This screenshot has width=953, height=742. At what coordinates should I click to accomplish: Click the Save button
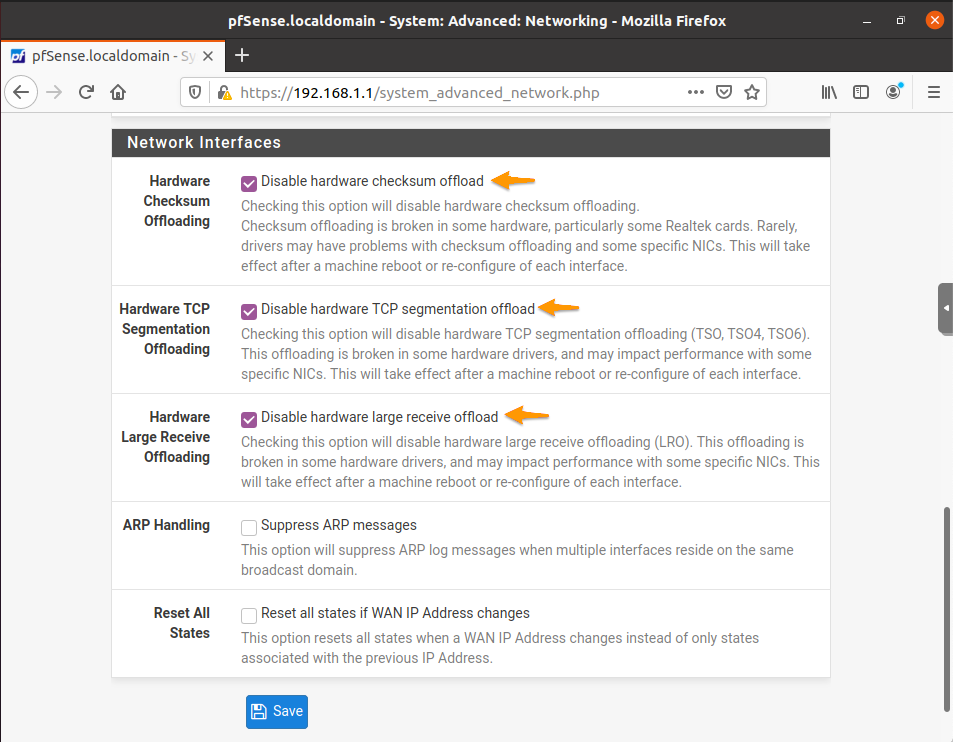(276, 711)
